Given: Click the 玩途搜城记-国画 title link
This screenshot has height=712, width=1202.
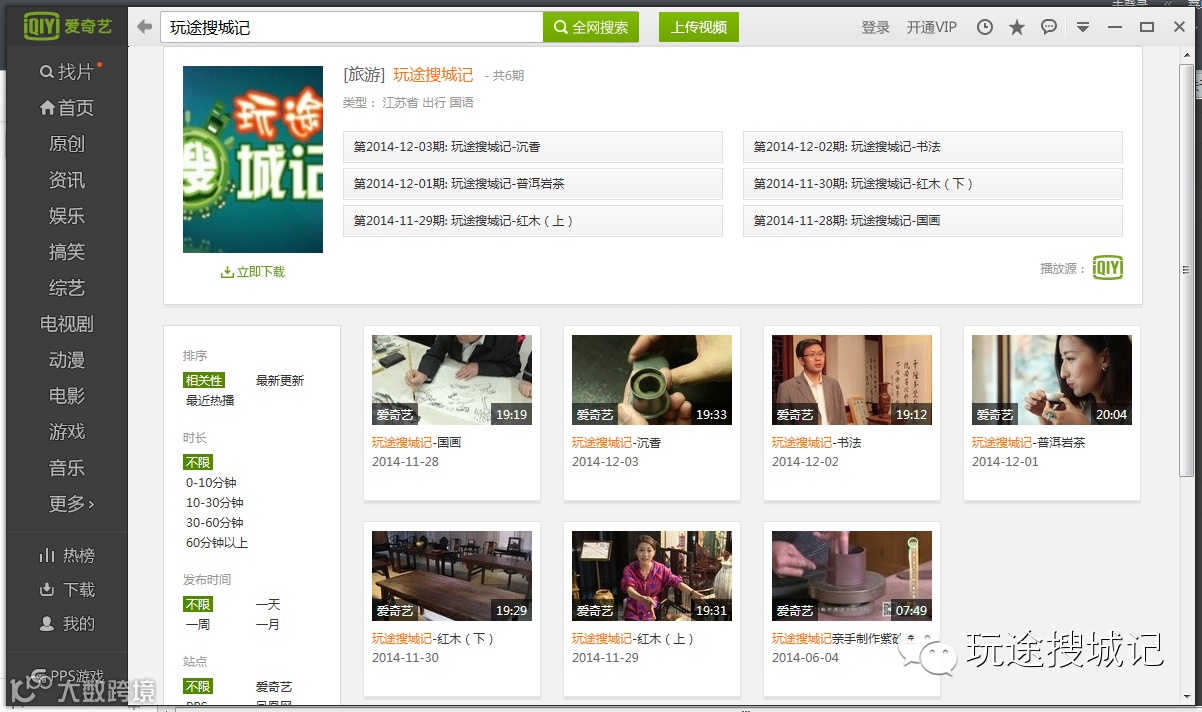Looking at the screenshot, I should click(x=416, y=442).
